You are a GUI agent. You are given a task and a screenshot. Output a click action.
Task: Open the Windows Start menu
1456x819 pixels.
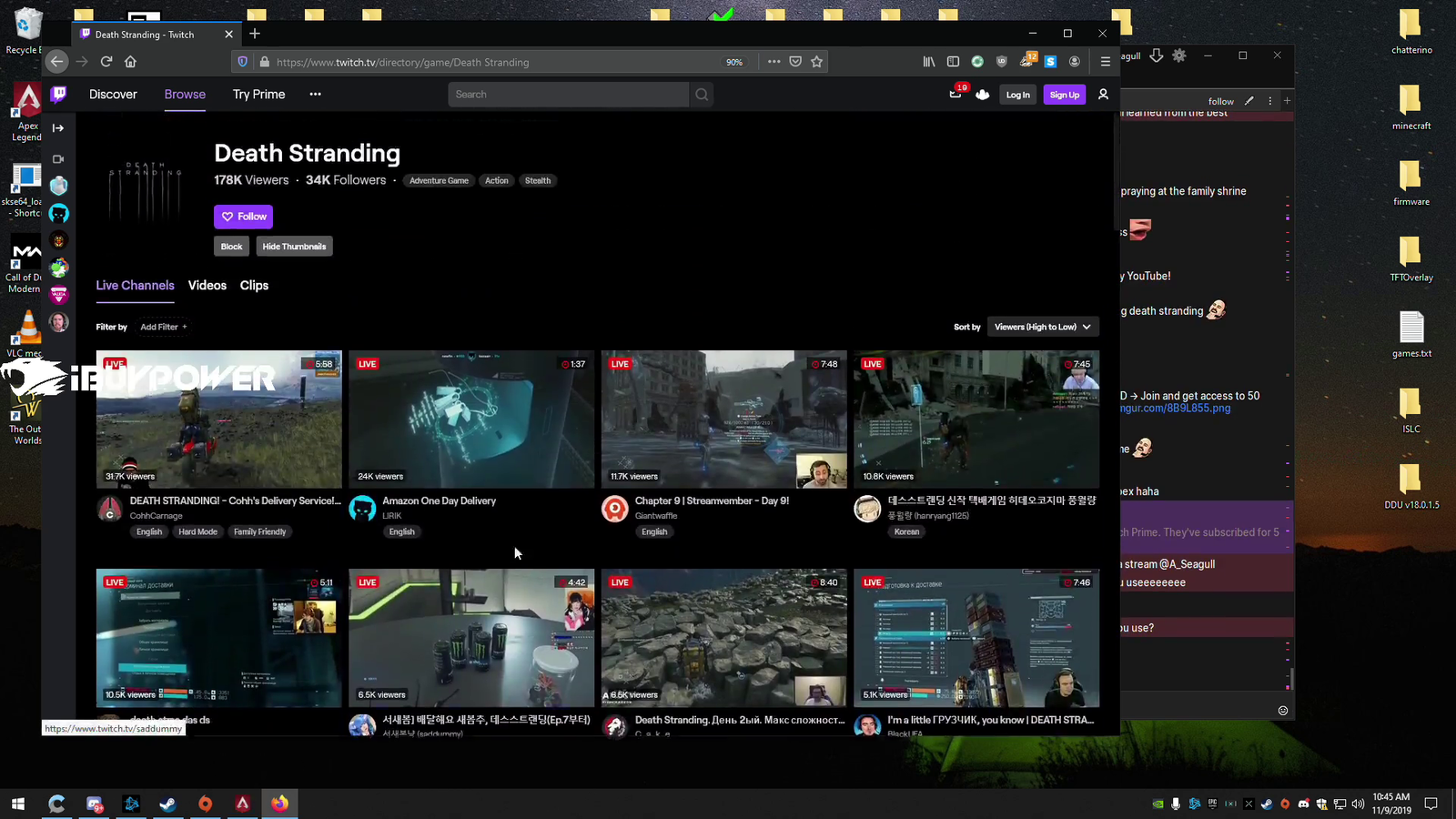(18, 804)
